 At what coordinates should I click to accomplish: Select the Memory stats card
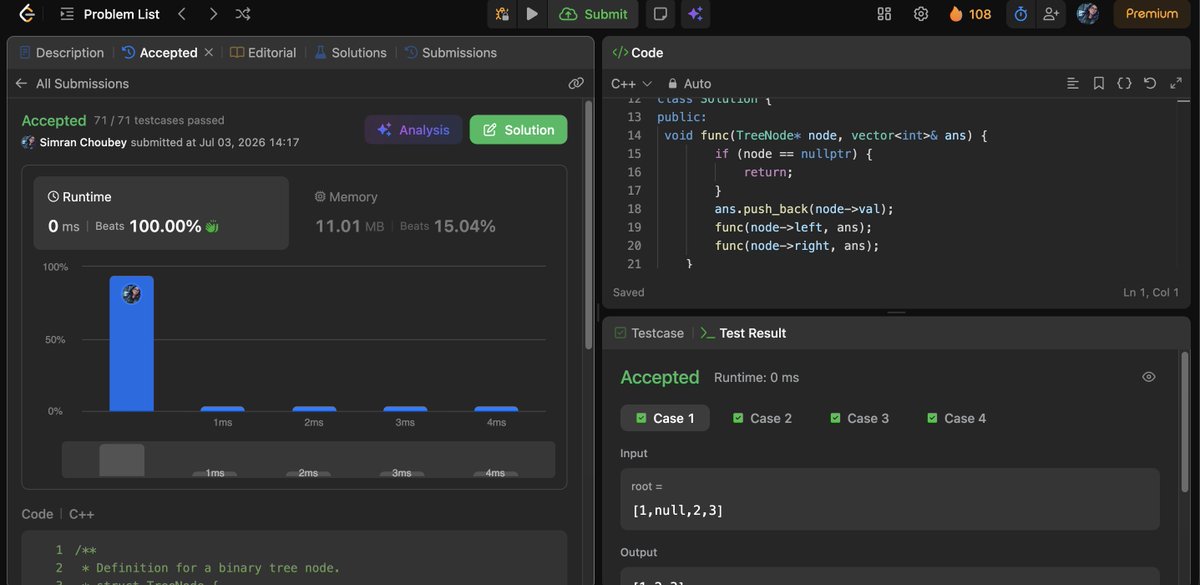tap(426, 213)
